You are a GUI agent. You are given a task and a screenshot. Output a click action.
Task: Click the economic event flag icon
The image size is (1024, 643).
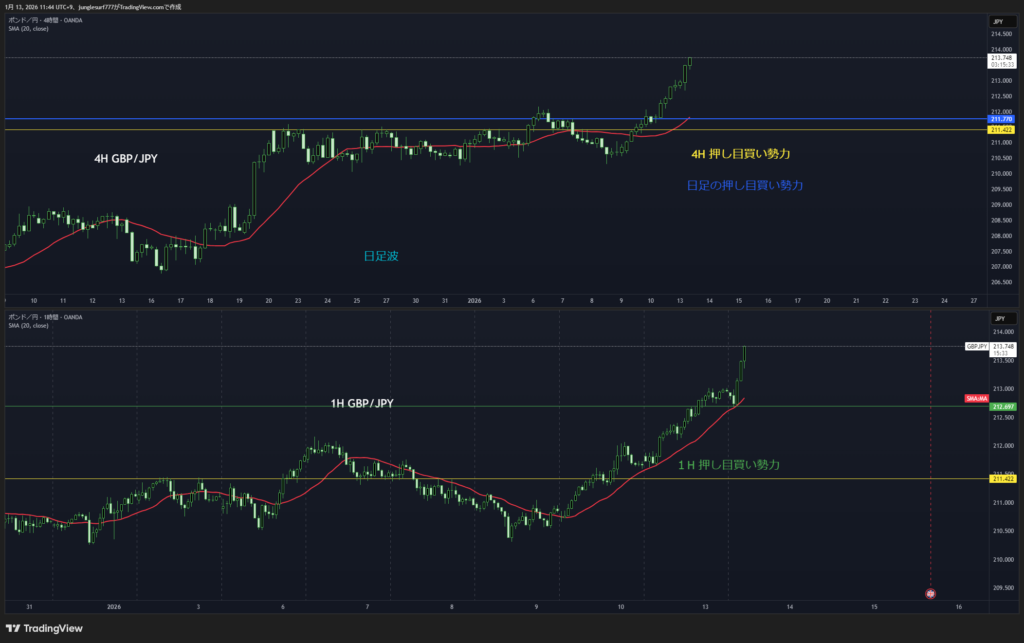[x=930, y=593]
